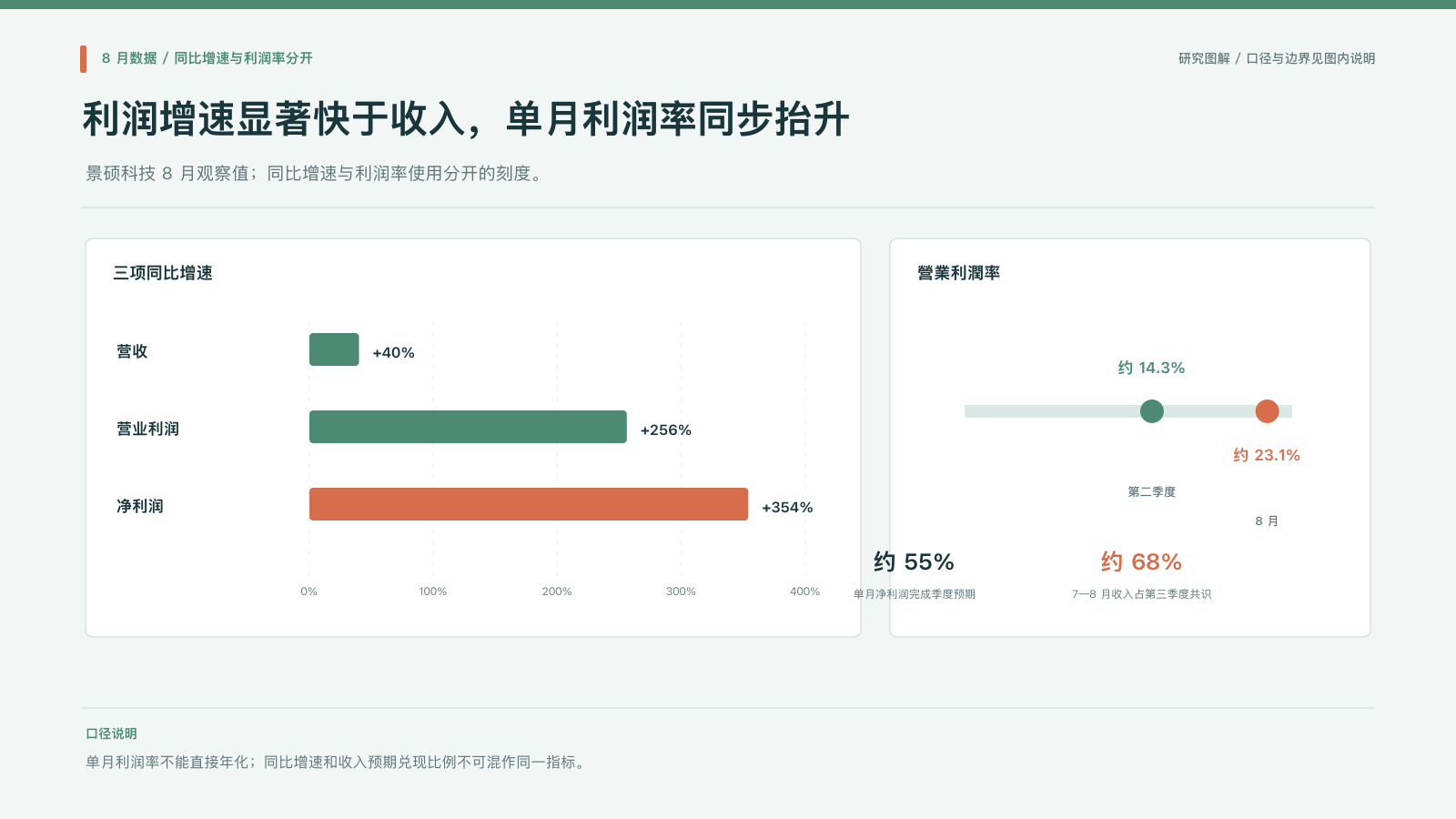Select the +256% value label
Screen dimensions: 1456x819
tap(666, 430)
